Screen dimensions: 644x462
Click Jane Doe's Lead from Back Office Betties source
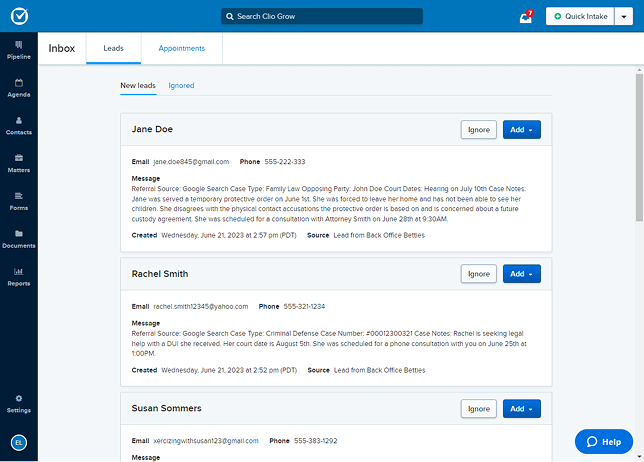tap(379, 235)
